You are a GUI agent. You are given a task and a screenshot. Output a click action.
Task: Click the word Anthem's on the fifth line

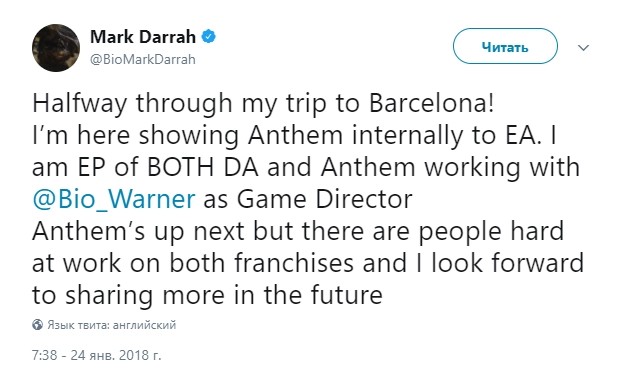point(89,231)
